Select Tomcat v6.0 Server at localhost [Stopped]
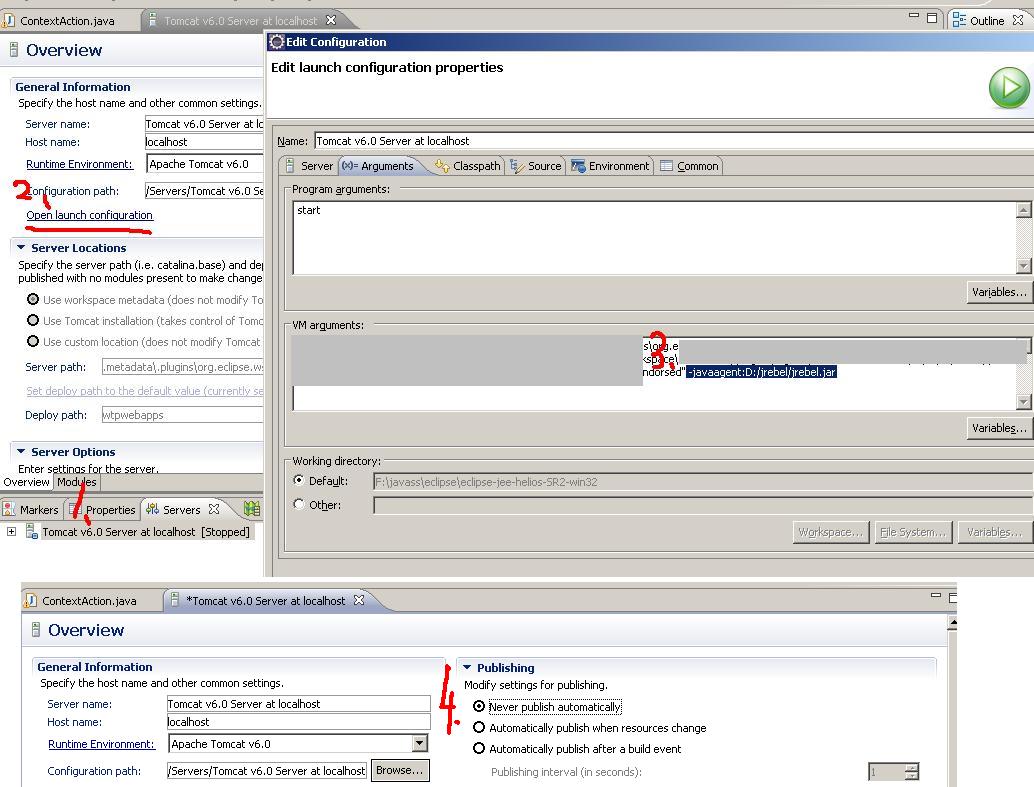The width and height of the screenshot is (1034, 787). pos(146,532)
